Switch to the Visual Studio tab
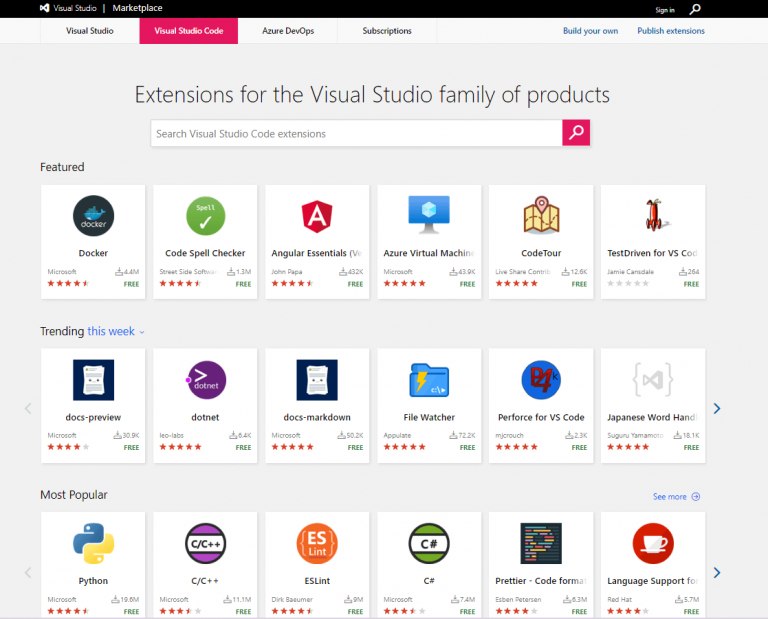The image size is (768, 619). click(90, 31)
